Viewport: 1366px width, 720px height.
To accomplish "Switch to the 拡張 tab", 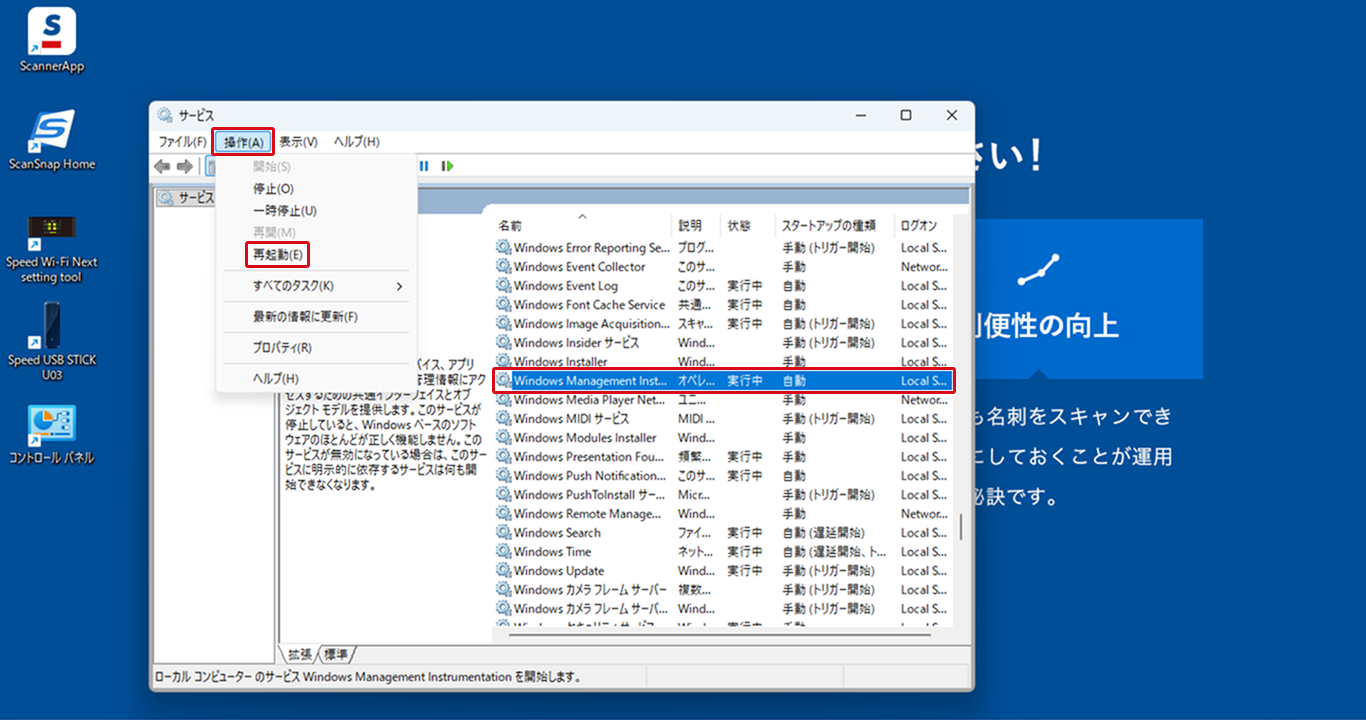I will pyautogui.click(x=299, y=654).
